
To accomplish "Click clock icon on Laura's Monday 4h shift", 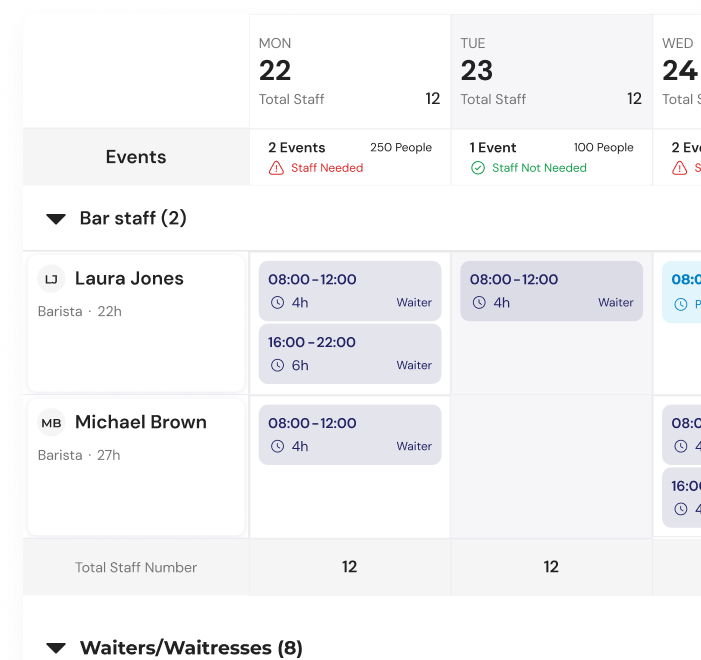I will 277,303.
